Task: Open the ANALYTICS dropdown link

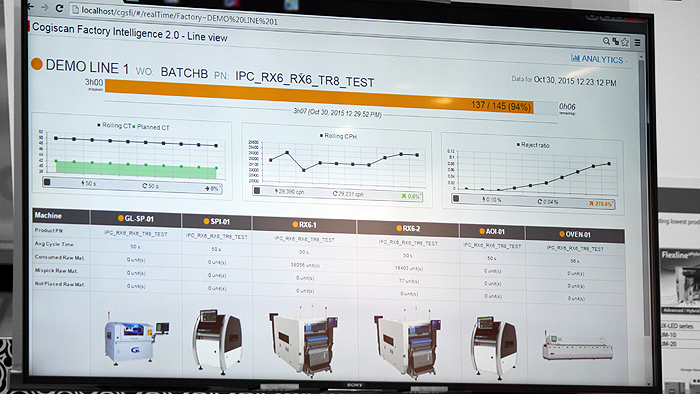Action: pos(599,59)
